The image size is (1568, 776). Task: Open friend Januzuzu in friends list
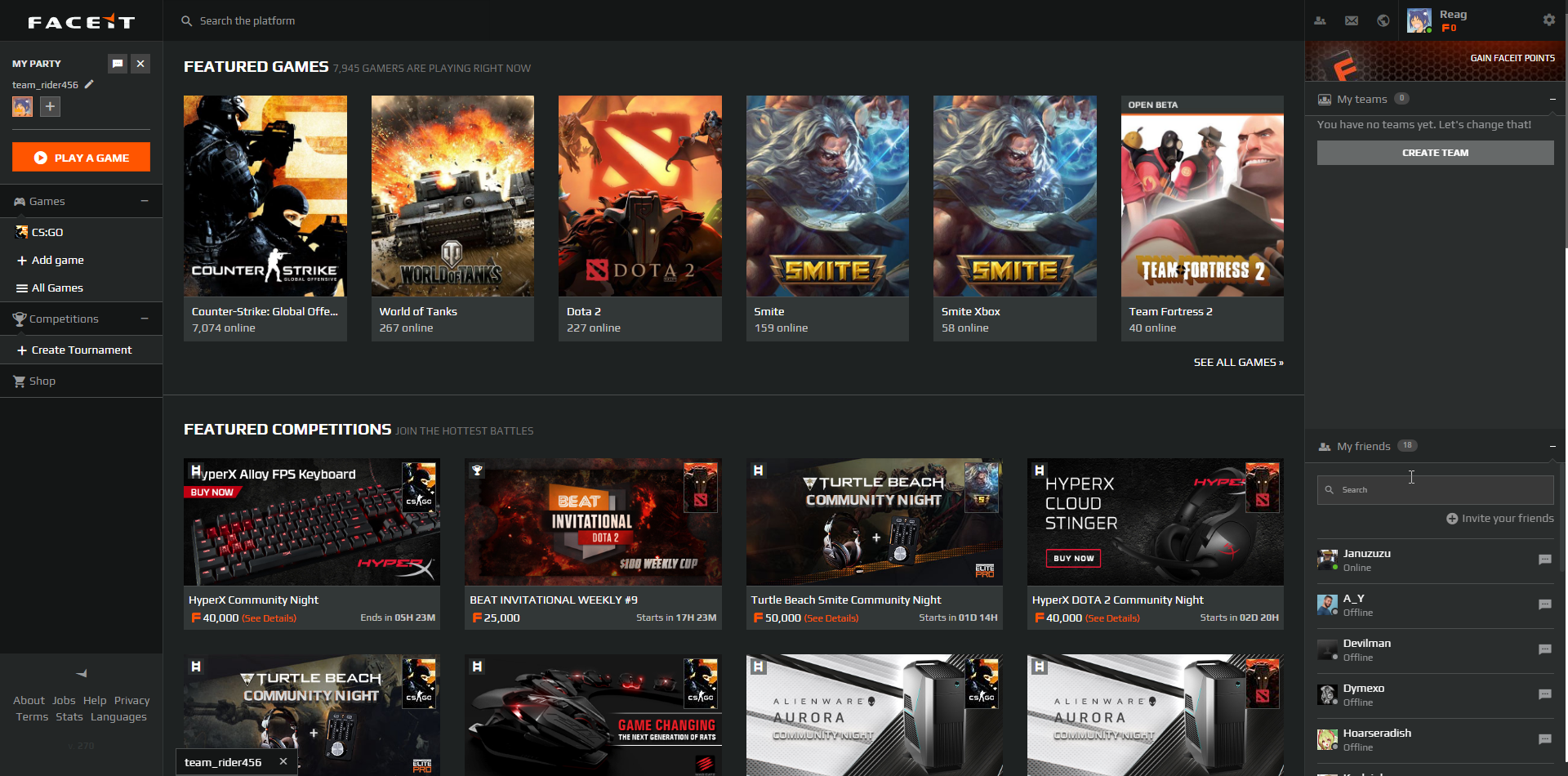pos(1435,560)
